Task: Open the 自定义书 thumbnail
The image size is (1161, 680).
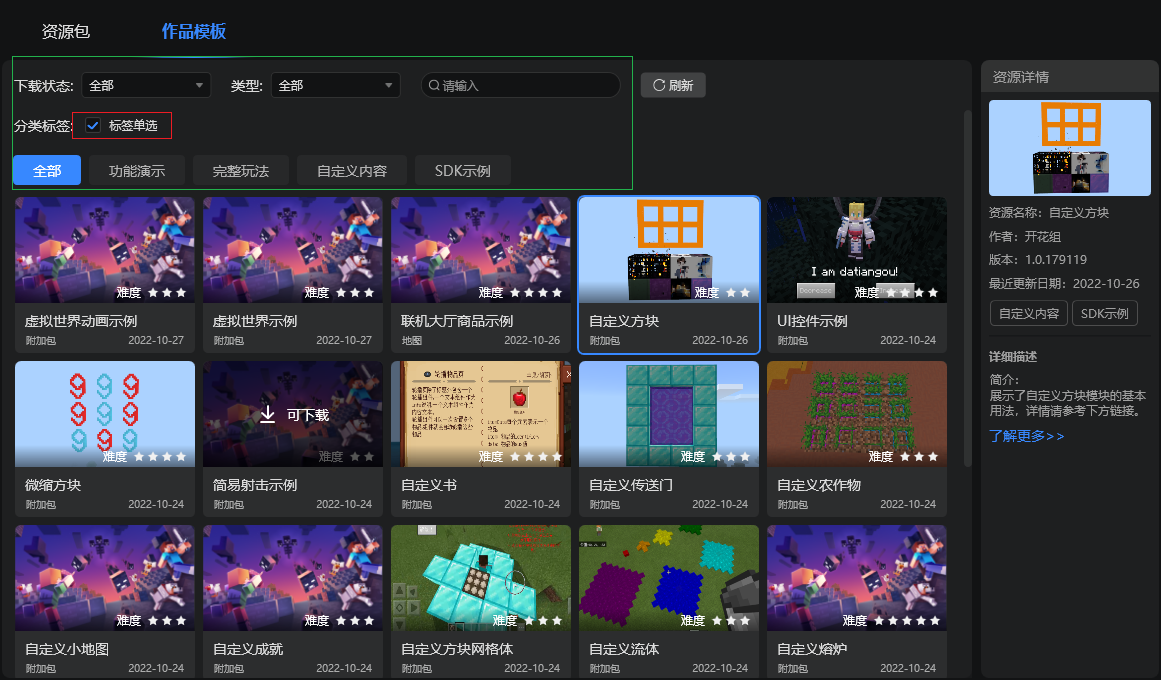Action: pos(481,413)
